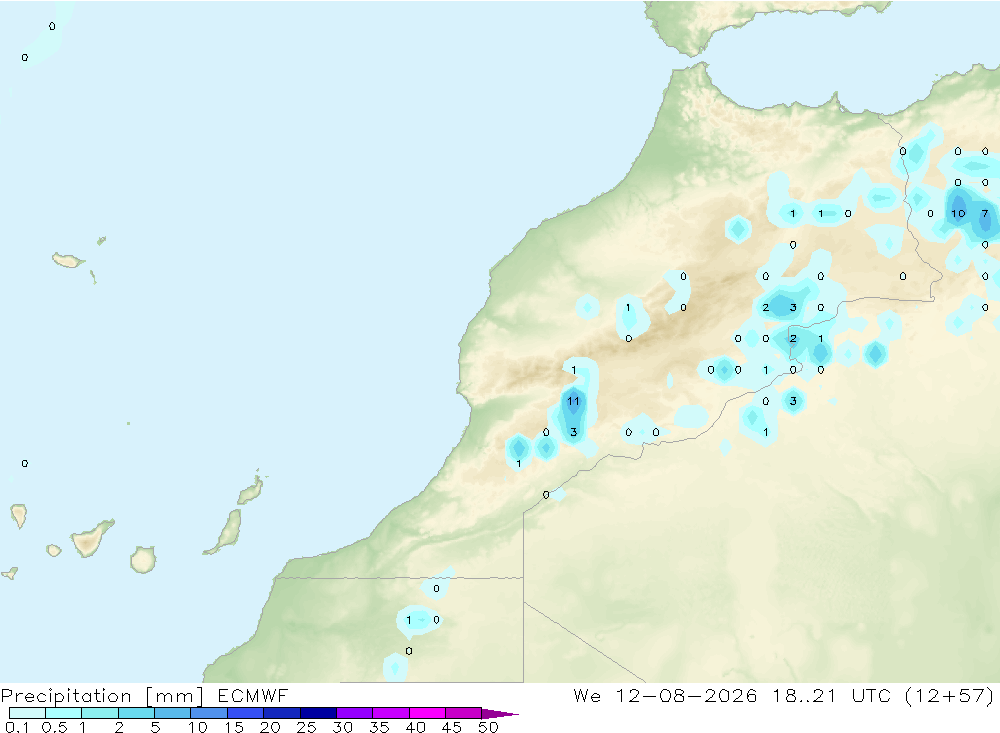Click the 'We 12-08-2026' date text
The height and width of the screenshot is (733, 1000).
tap(665, 695)
